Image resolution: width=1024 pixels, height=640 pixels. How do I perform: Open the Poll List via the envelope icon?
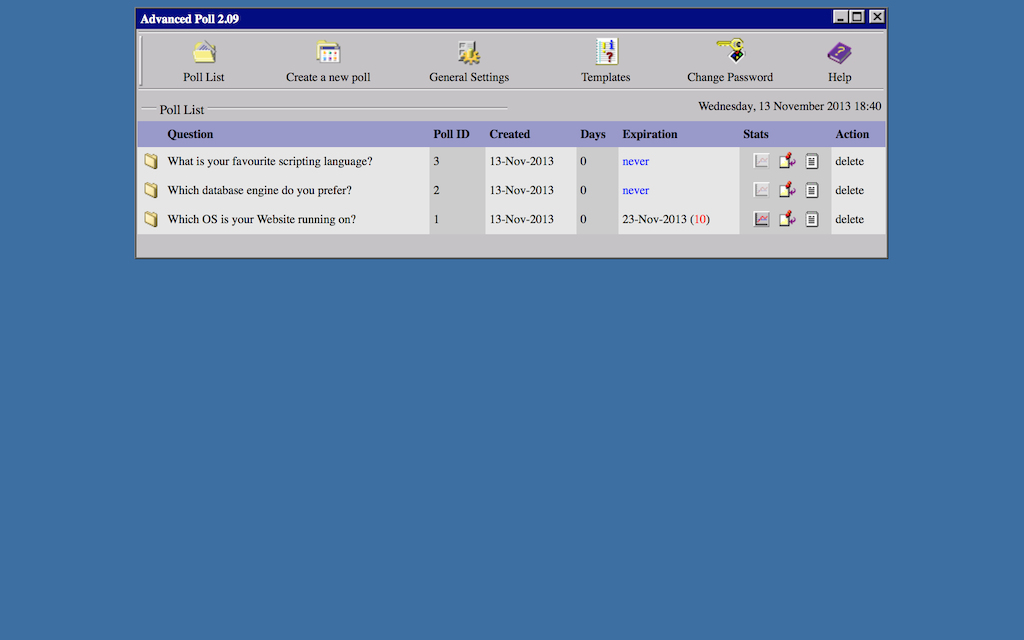pyautogui.click(x=203, y=51)
